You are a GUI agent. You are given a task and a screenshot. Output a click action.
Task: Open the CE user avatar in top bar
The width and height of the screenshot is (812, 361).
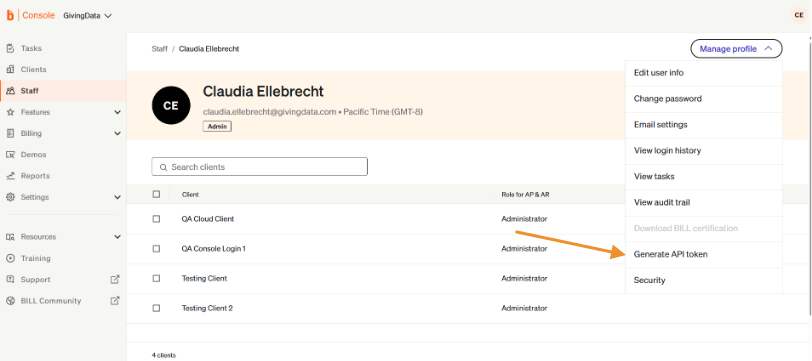[x=799, y=16]
